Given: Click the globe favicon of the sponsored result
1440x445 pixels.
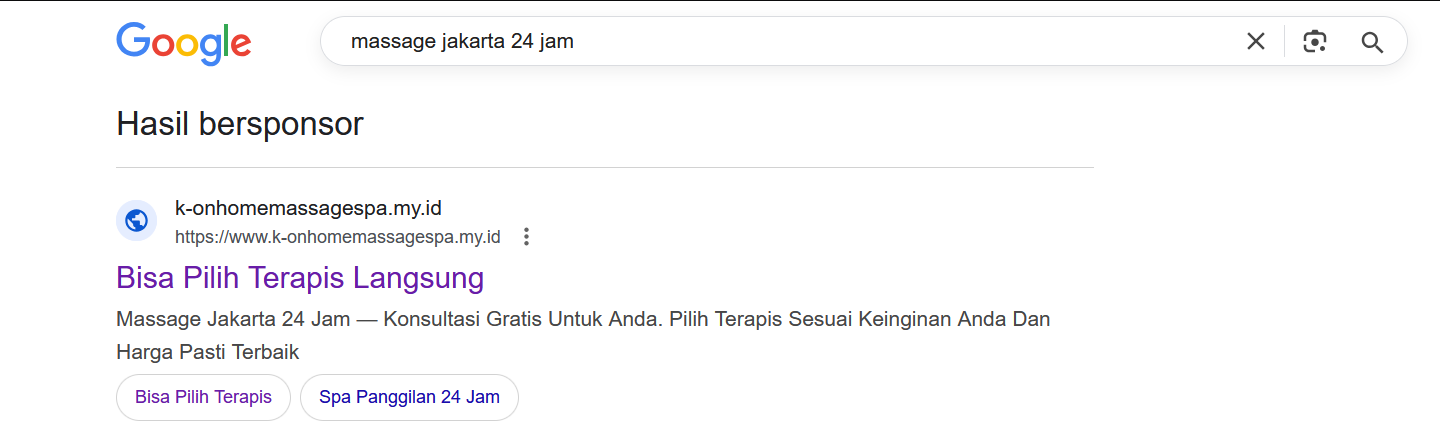Looking at the screenshot, I should [136, 221].
